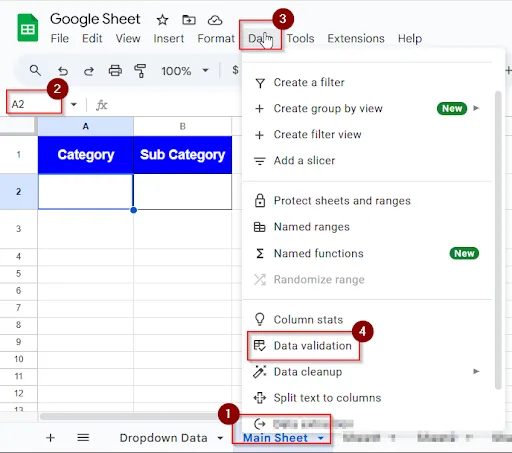Select row 2 header
This screenshot has height=453, width=512.
19,192
